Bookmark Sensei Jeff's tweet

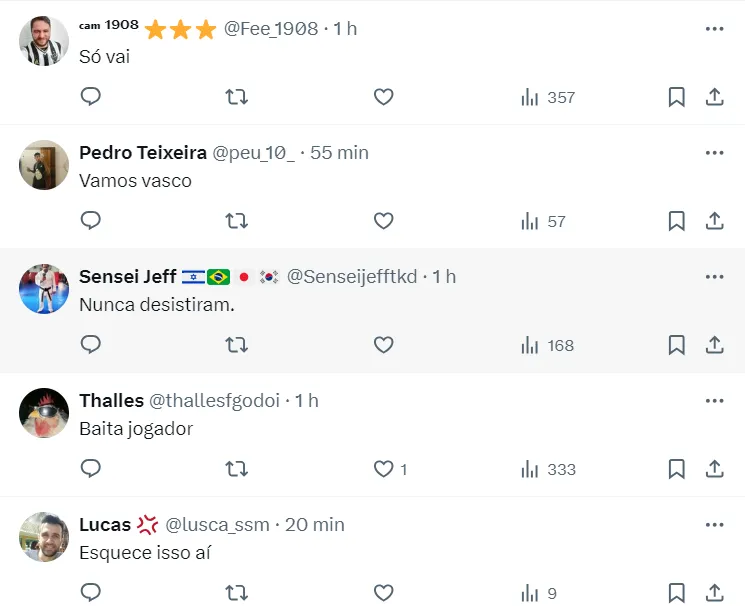click(x=676, y=345)
